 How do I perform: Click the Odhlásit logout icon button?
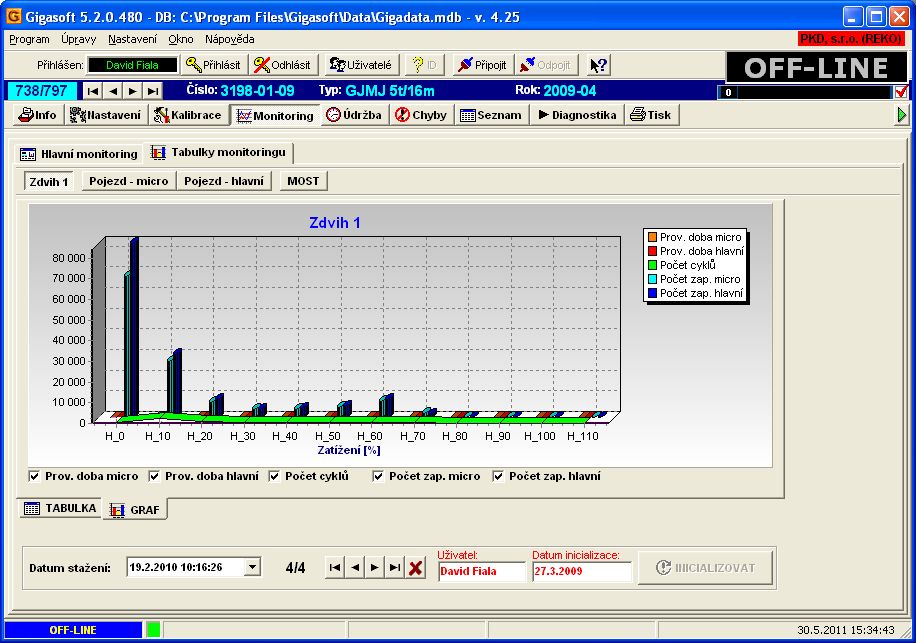click(x=282, y=65)
